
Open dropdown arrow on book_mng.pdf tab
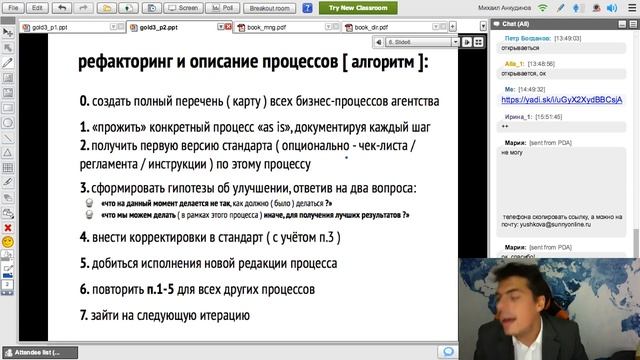[x=328, y=27]
